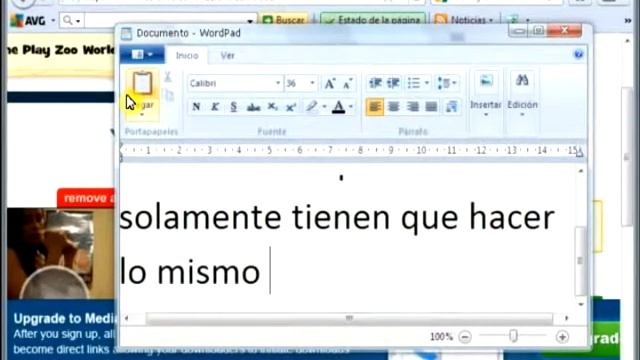This screenshot has height=360, width=640.
Task: Click Noticias button in the browser toolbar
Action: [464, 20]
